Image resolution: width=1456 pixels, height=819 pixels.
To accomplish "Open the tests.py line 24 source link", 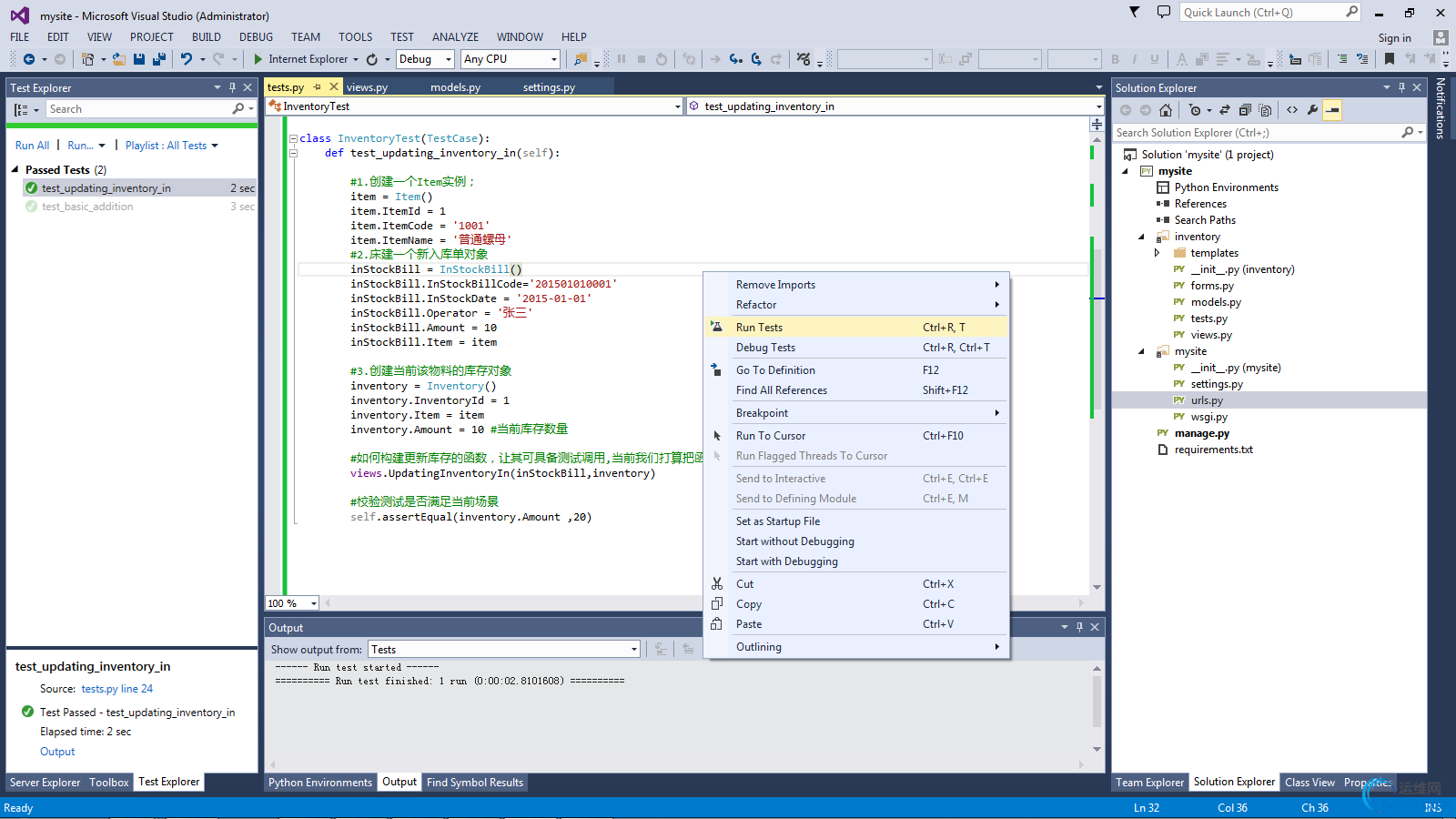I will [116, 689].
